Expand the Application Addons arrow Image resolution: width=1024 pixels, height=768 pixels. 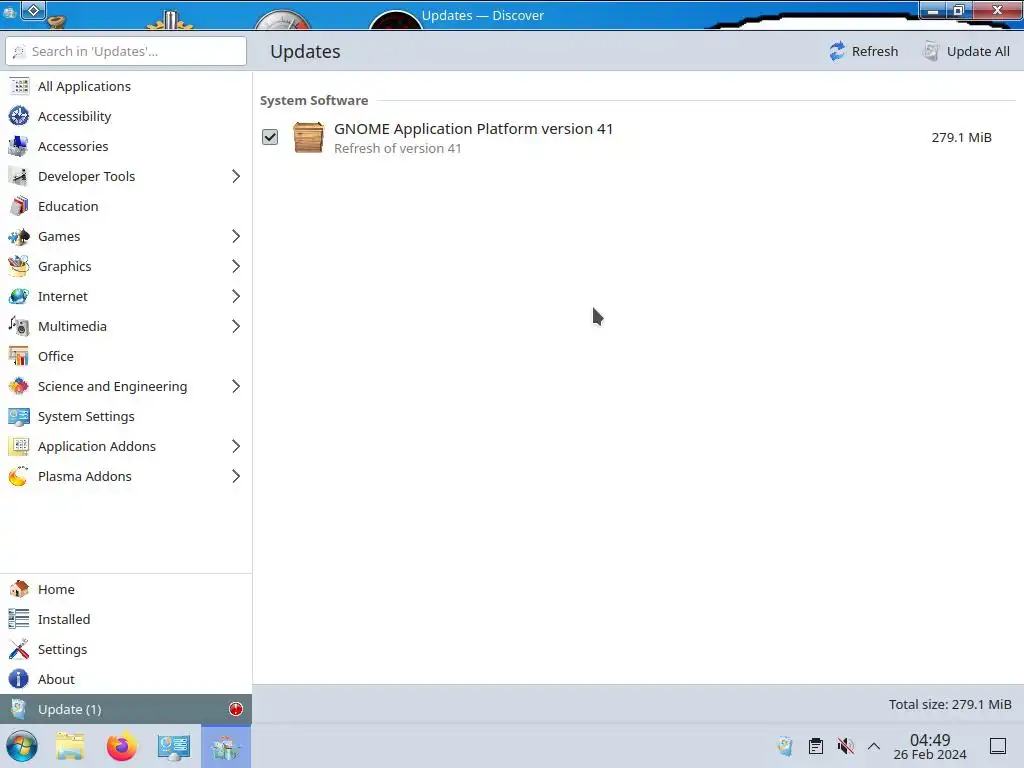tap(236, 447)
